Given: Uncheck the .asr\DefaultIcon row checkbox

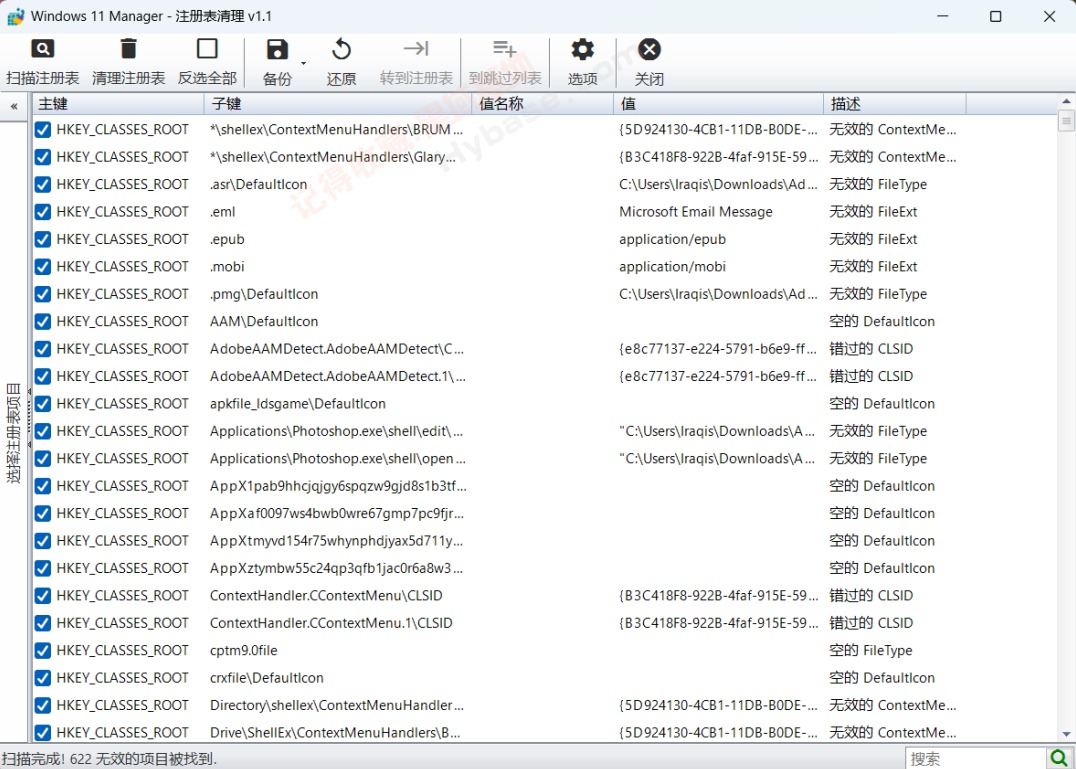Looking at the screenshot, I should [43, 185].
